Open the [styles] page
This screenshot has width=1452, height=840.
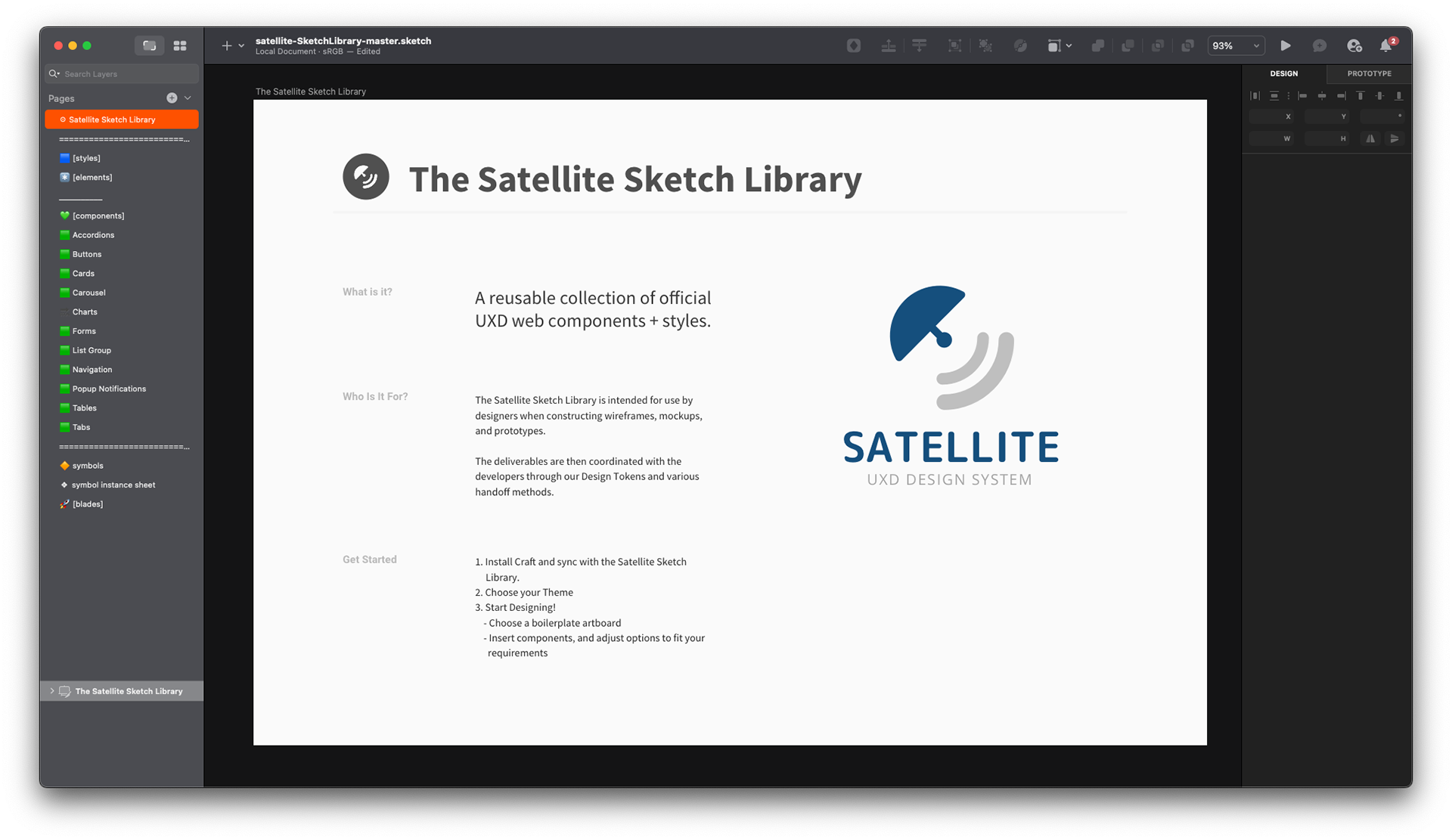[122, 158]
